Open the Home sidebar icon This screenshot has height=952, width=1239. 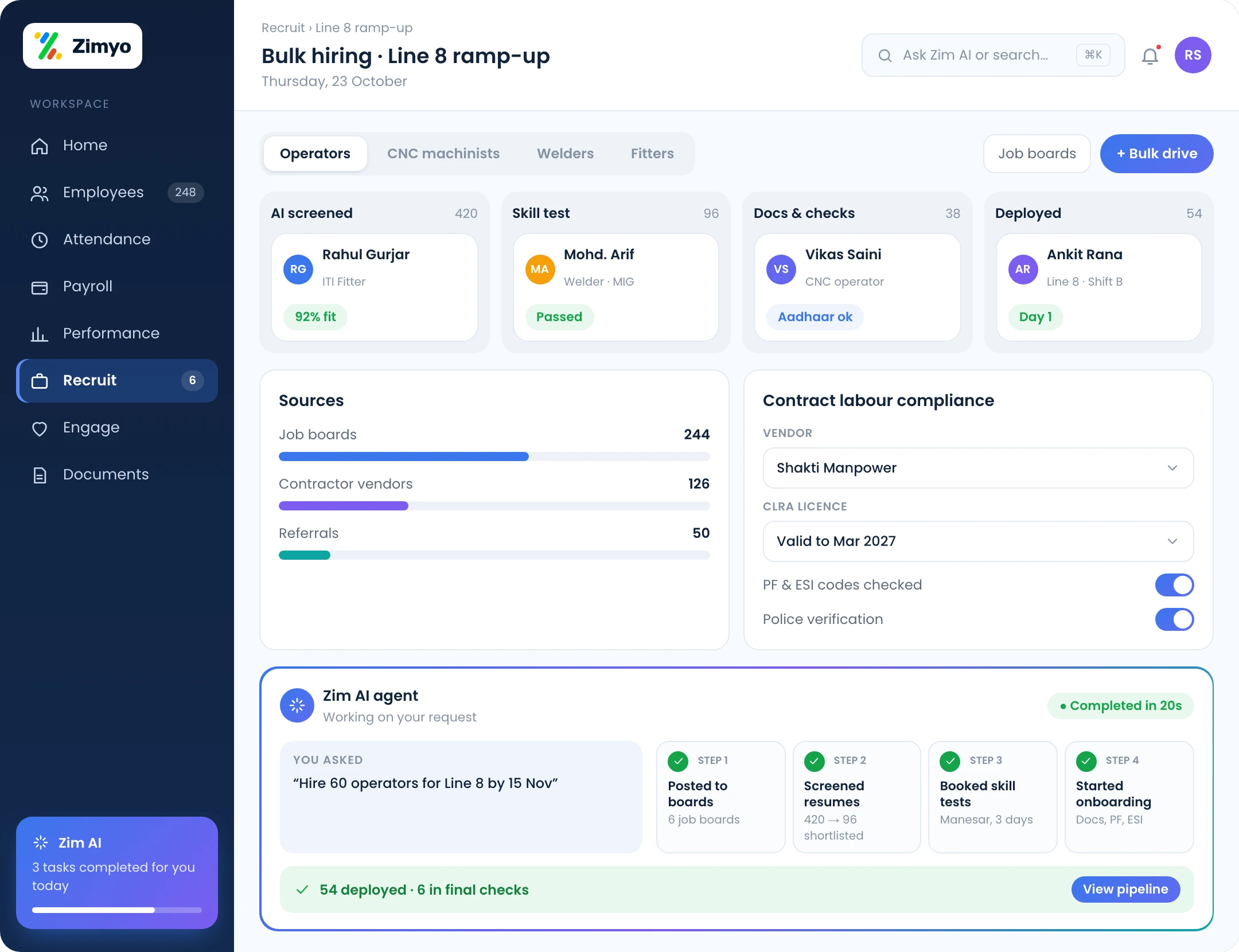pyautogui.click(x=40, y=146)
